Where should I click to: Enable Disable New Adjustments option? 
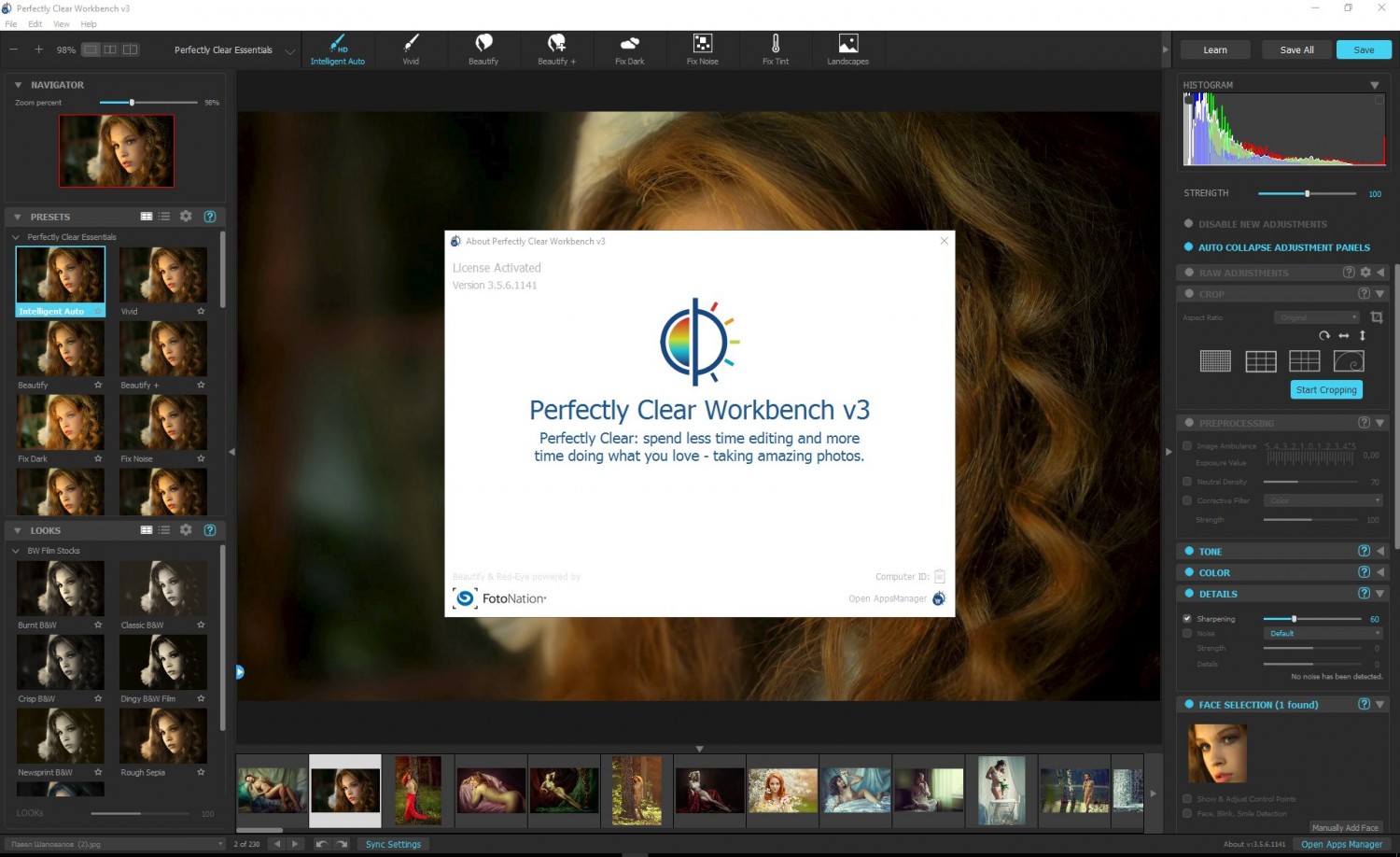tap(1189, 224)
